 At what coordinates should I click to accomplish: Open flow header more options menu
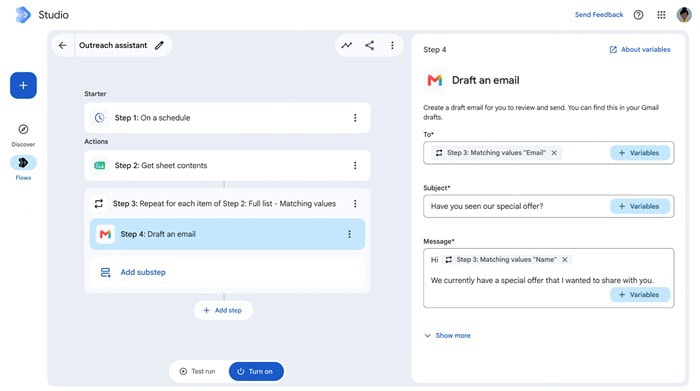[x=392, y=45]
